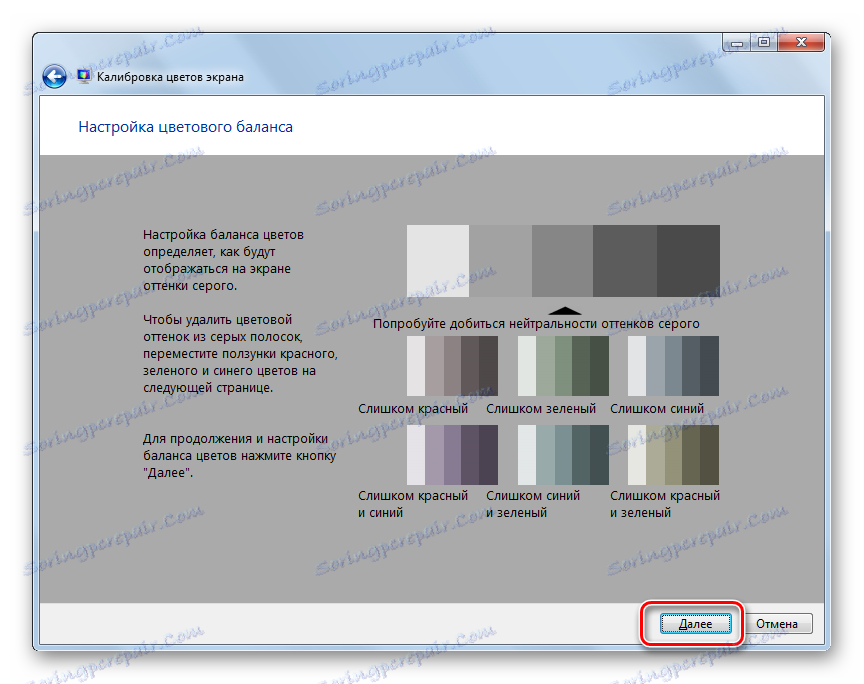Click the label 'Слишком синий и зеленый'
Screen dimensions: 864x684
[533, 504]
